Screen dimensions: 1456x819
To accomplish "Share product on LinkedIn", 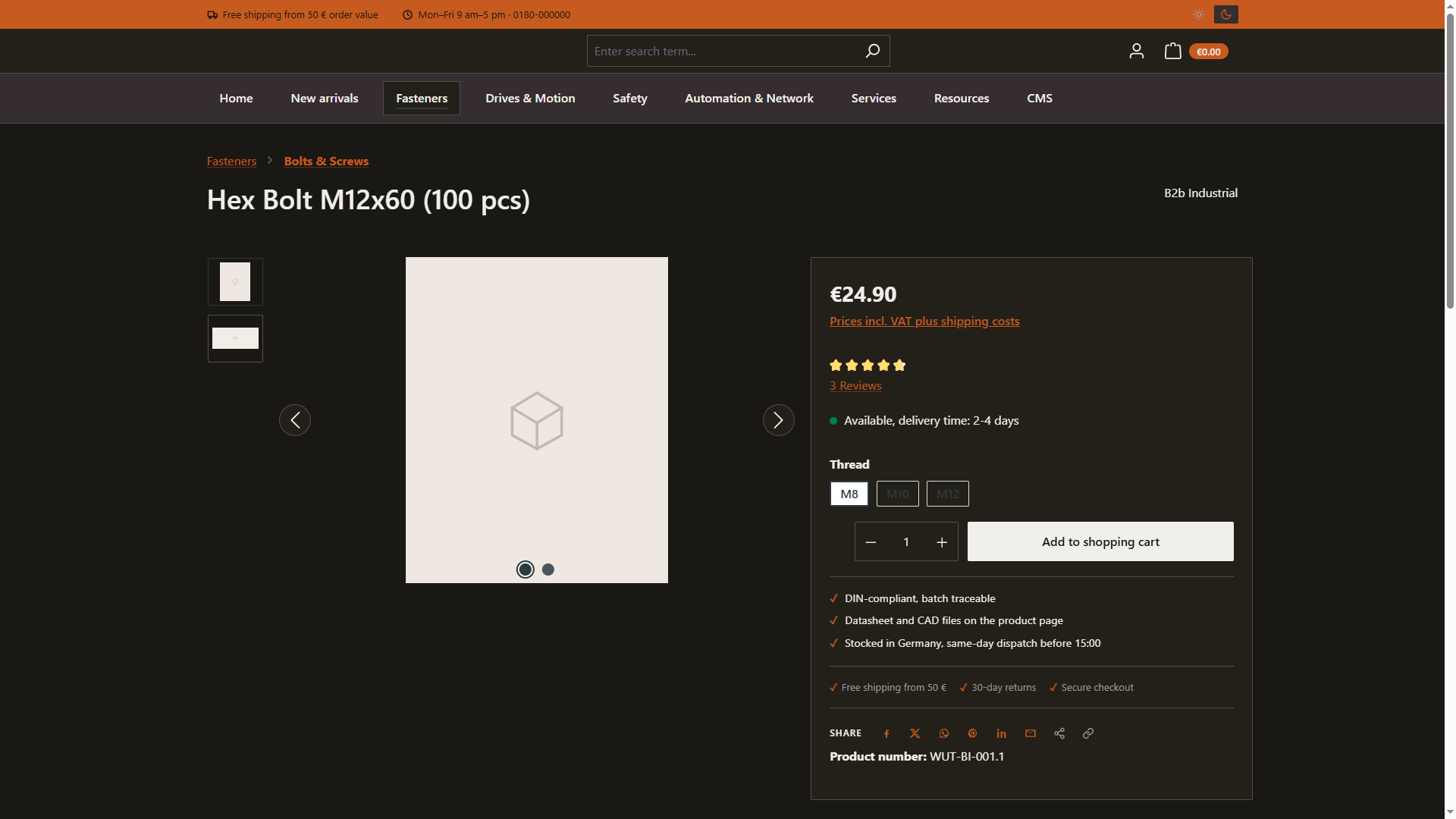I will pos(1002,733).
